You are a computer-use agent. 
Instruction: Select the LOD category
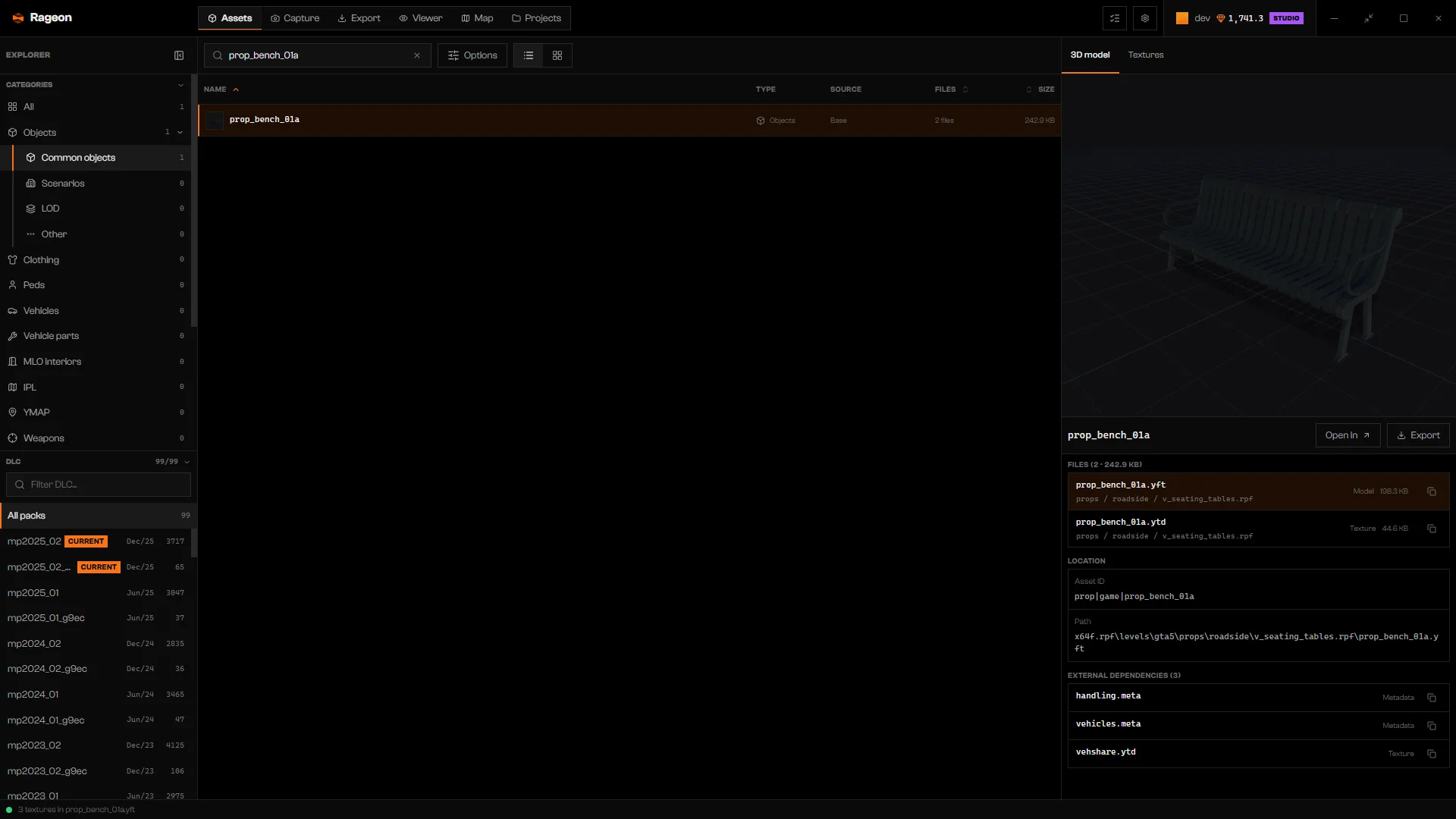102,209
